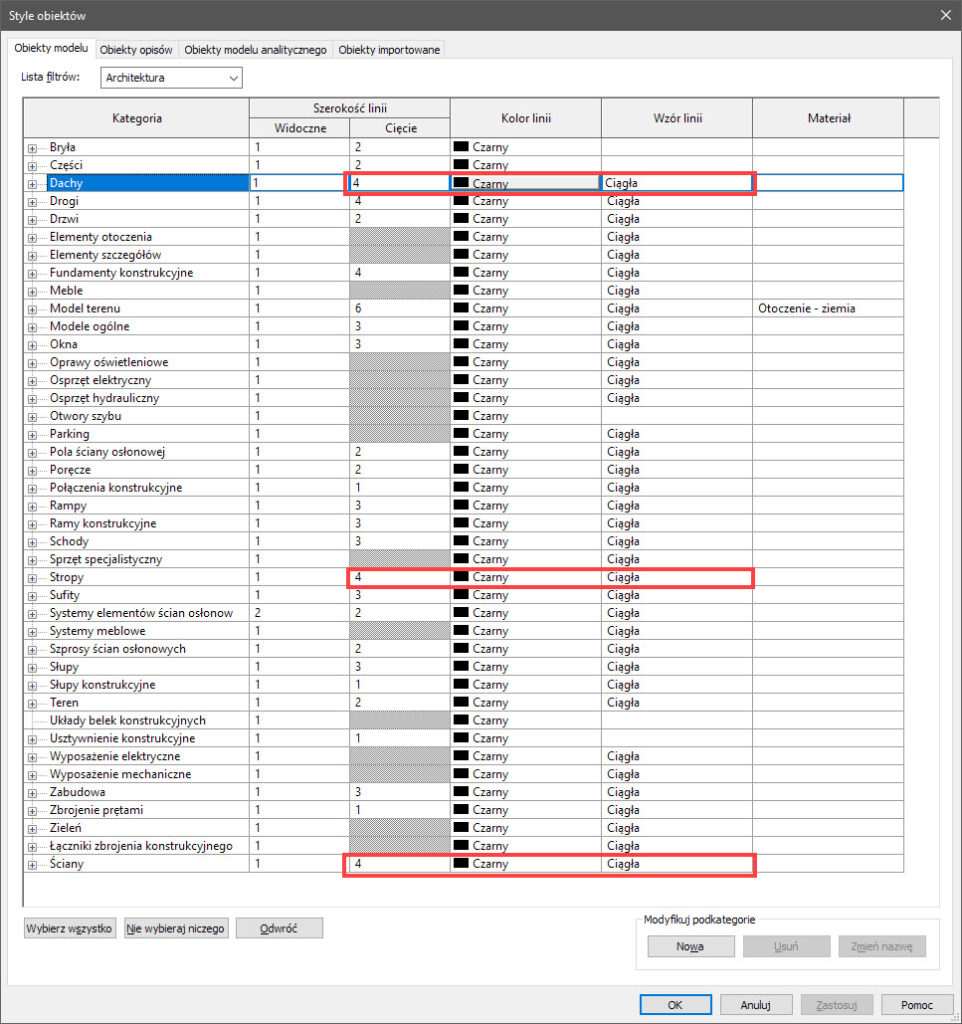Viewport: 962px width, 1024px height.
Task: Click Wybierz wszystko button
Action: click(70, 928)
